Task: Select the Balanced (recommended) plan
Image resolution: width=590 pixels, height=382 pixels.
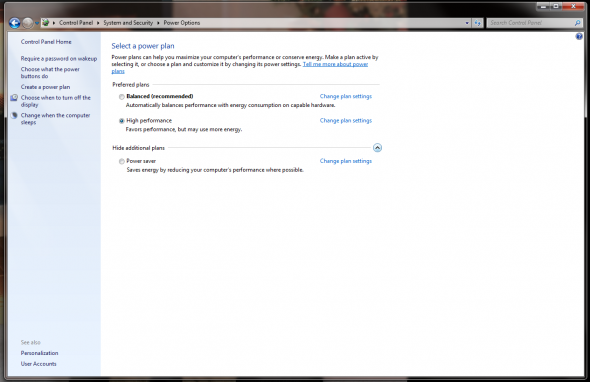Action: [x=122, y=97]
